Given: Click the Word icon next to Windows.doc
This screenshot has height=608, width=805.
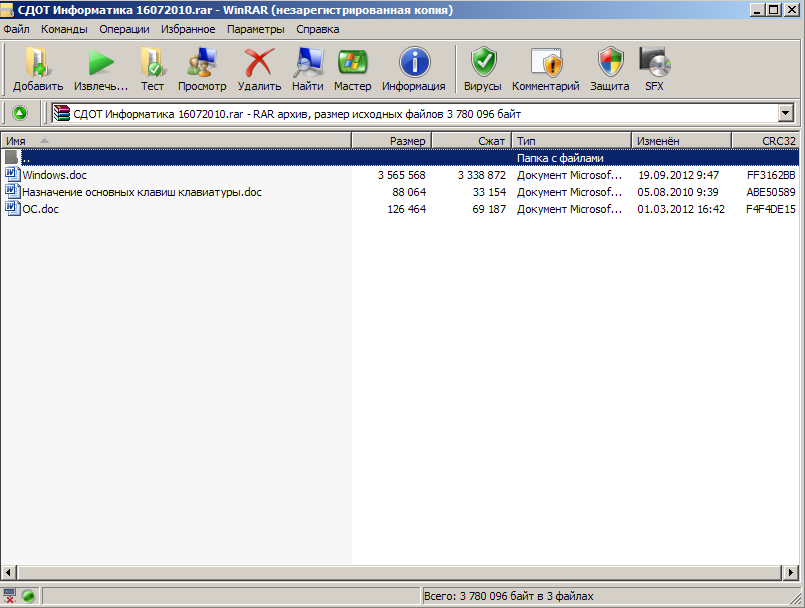Looking at the screenshot, I should coord(12,174).
